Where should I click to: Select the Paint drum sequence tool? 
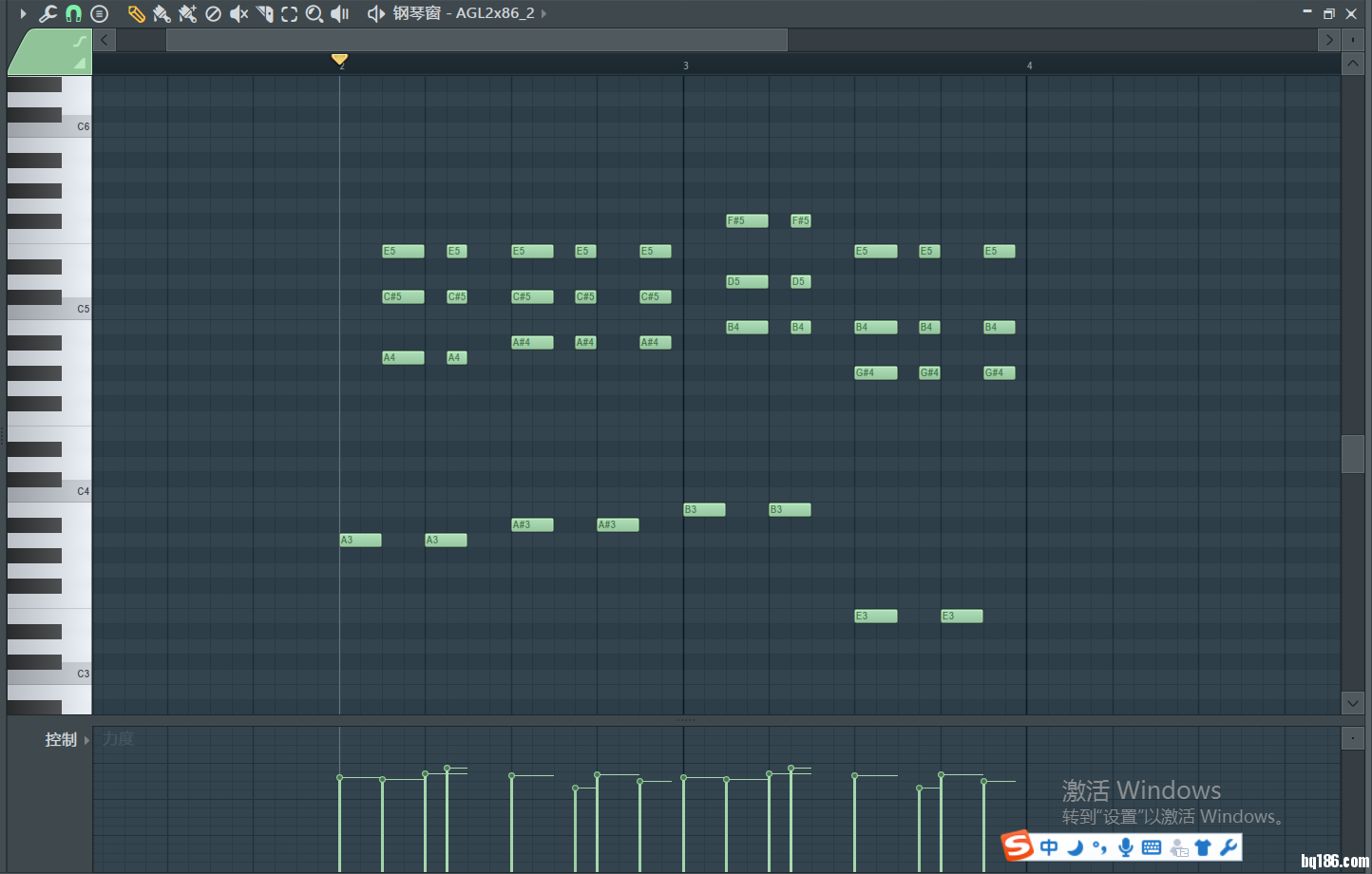click(187, 13)
